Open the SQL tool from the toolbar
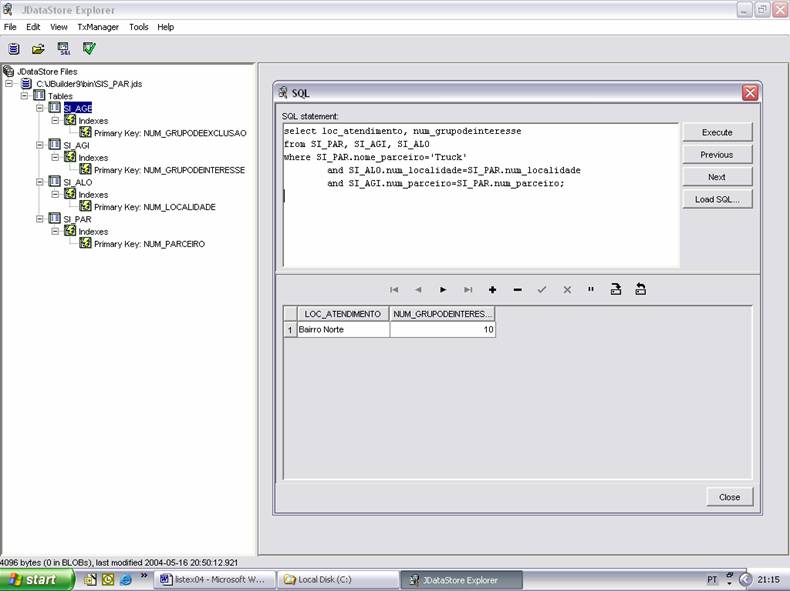Viewport: 790px width, 591px height. pos(64,49)
